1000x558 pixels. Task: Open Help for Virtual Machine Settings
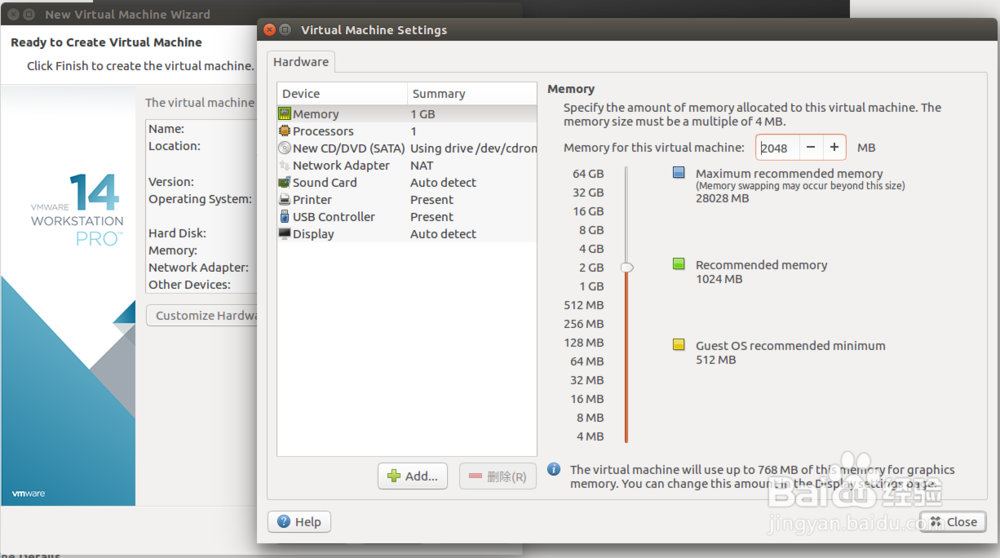pos(299,522)
